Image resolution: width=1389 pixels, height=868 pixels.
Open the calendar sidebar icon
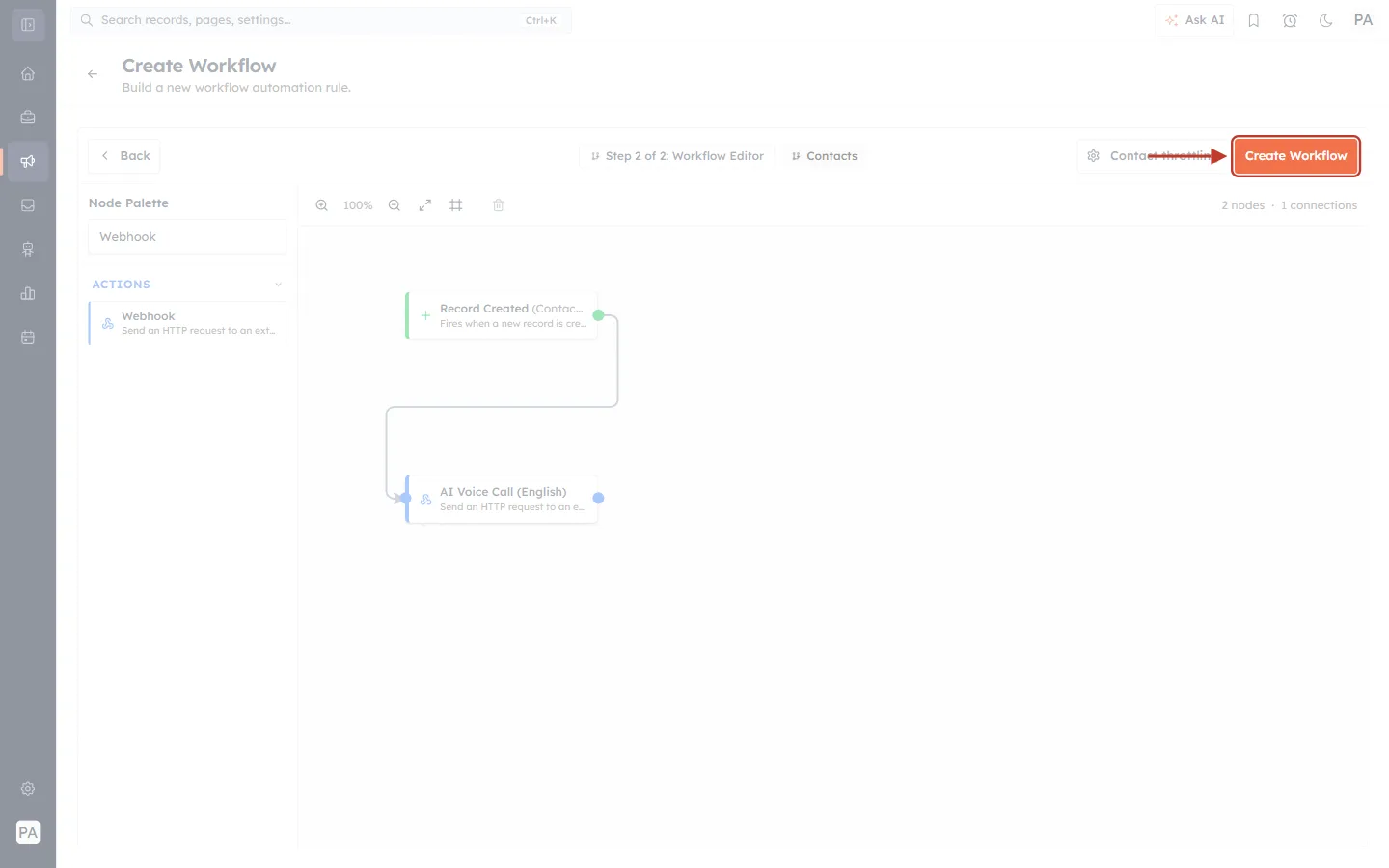click(28, 338)
